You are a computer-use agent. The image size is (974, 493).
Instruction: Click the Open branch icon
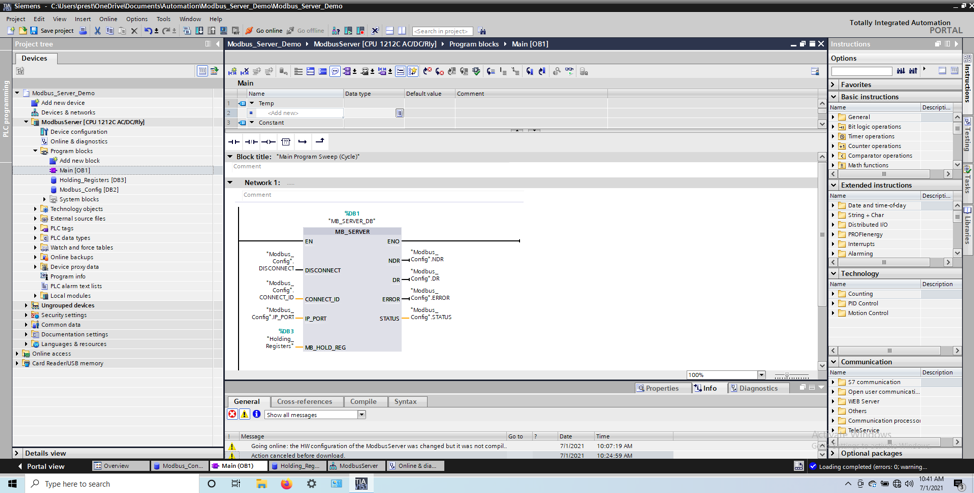[x=303, y=142]
